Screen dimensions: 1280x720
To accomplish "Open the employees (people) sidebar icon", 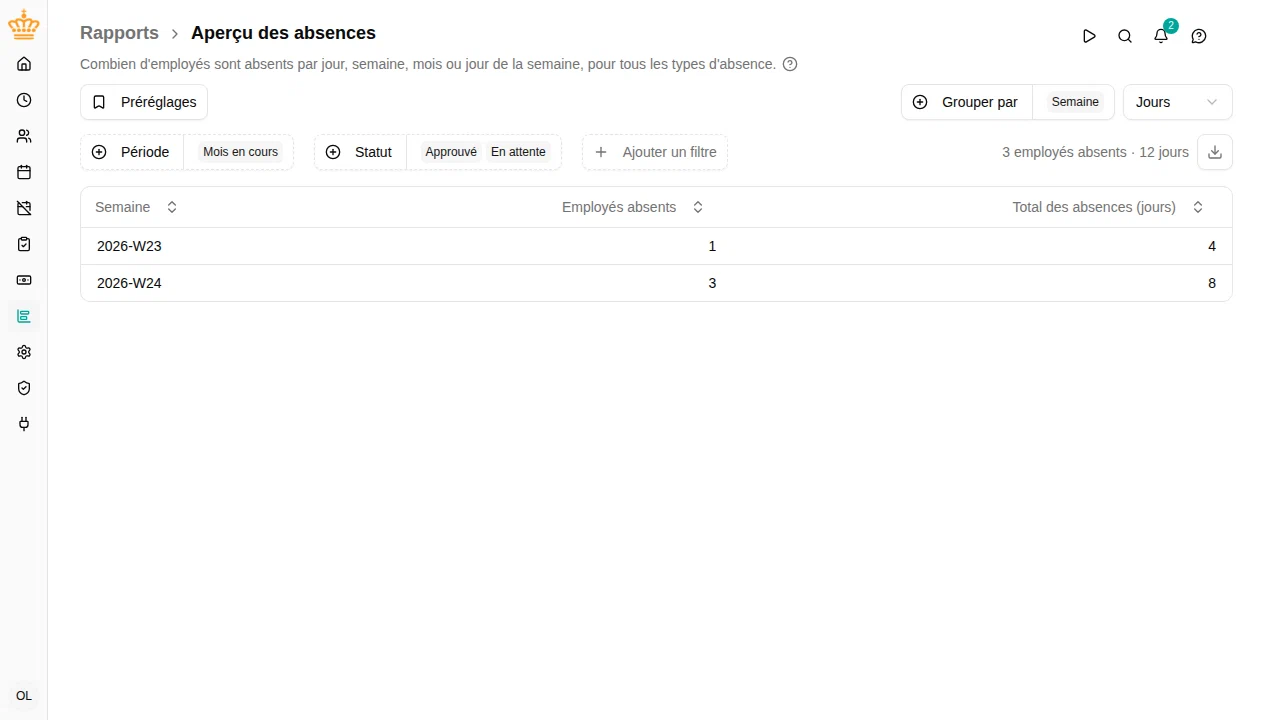I will click(x=24, y=136).
